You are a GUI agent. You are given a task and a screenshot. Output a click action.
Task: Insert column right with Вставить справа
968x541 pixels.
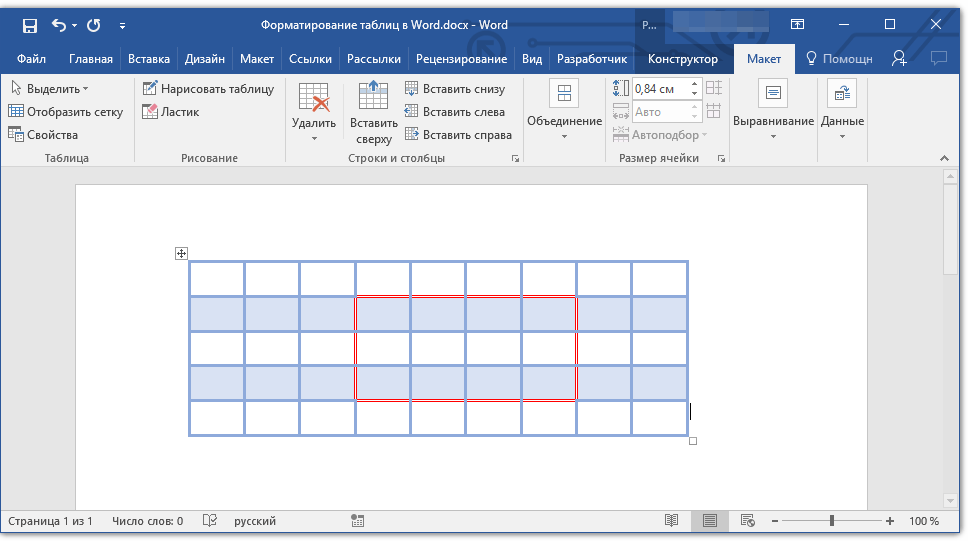click(x=459, y=135)
